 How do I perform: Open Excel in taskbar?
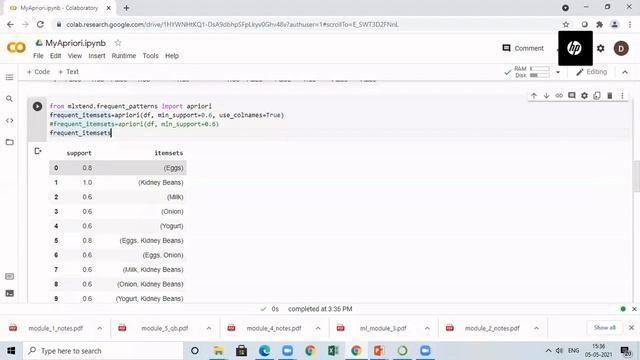point(333,351)
